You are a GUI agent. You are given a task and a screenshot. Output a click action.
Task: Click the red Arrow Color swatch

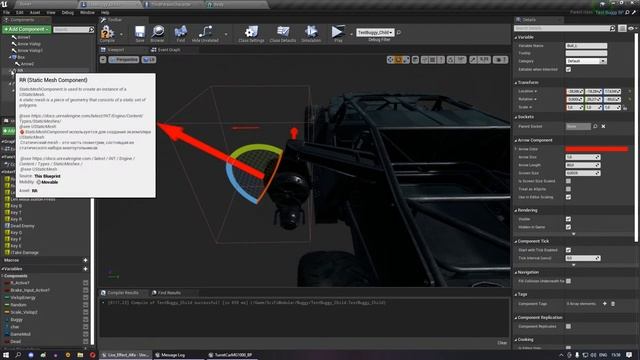(597, 149)
